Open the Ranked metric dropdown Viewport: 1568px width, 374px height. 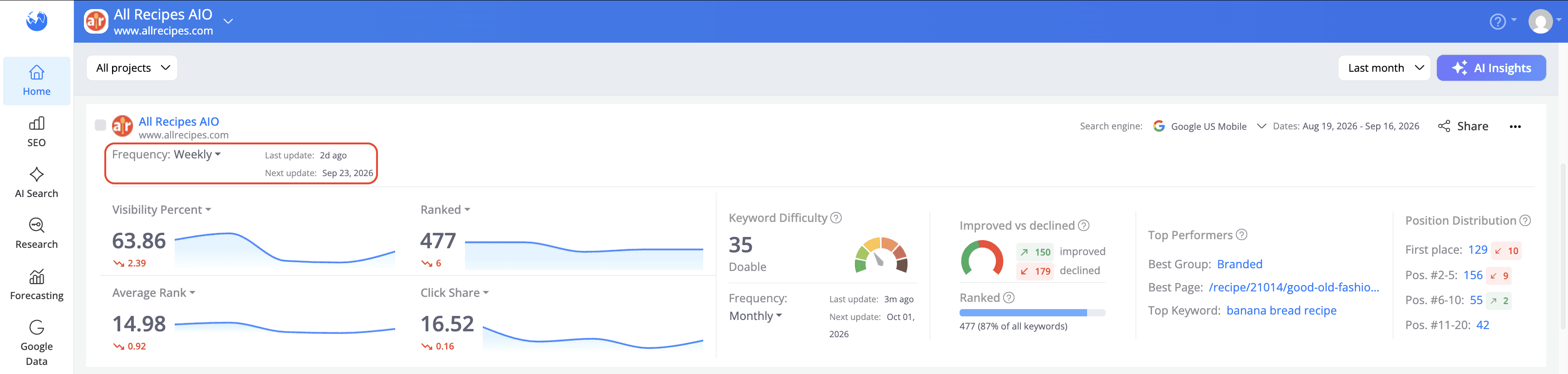pos(445,210)
